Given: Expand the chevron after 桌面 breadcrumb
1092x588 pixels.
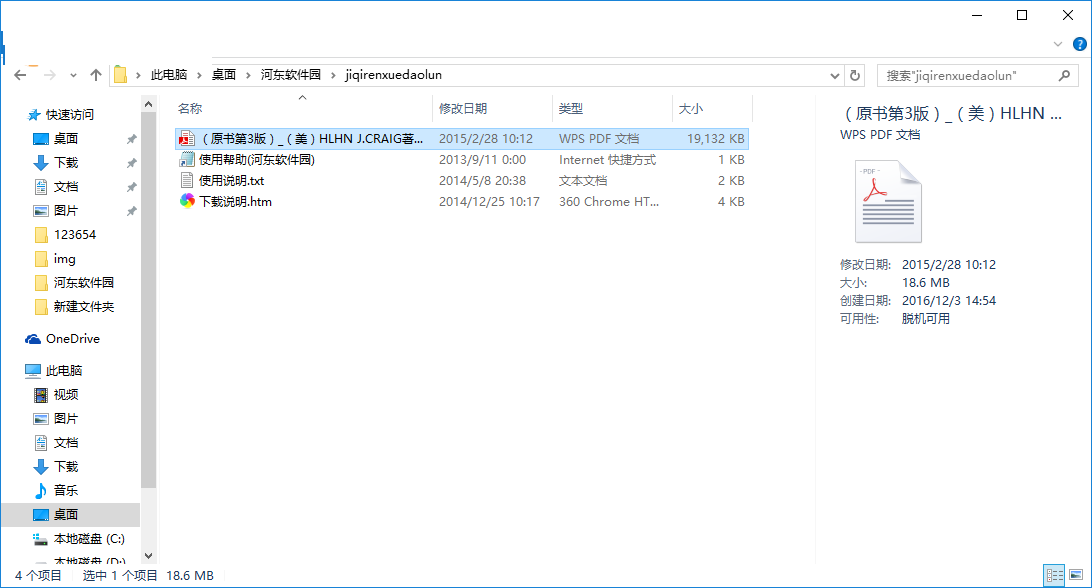Looking at the screenshot, I should click(248, 75).
